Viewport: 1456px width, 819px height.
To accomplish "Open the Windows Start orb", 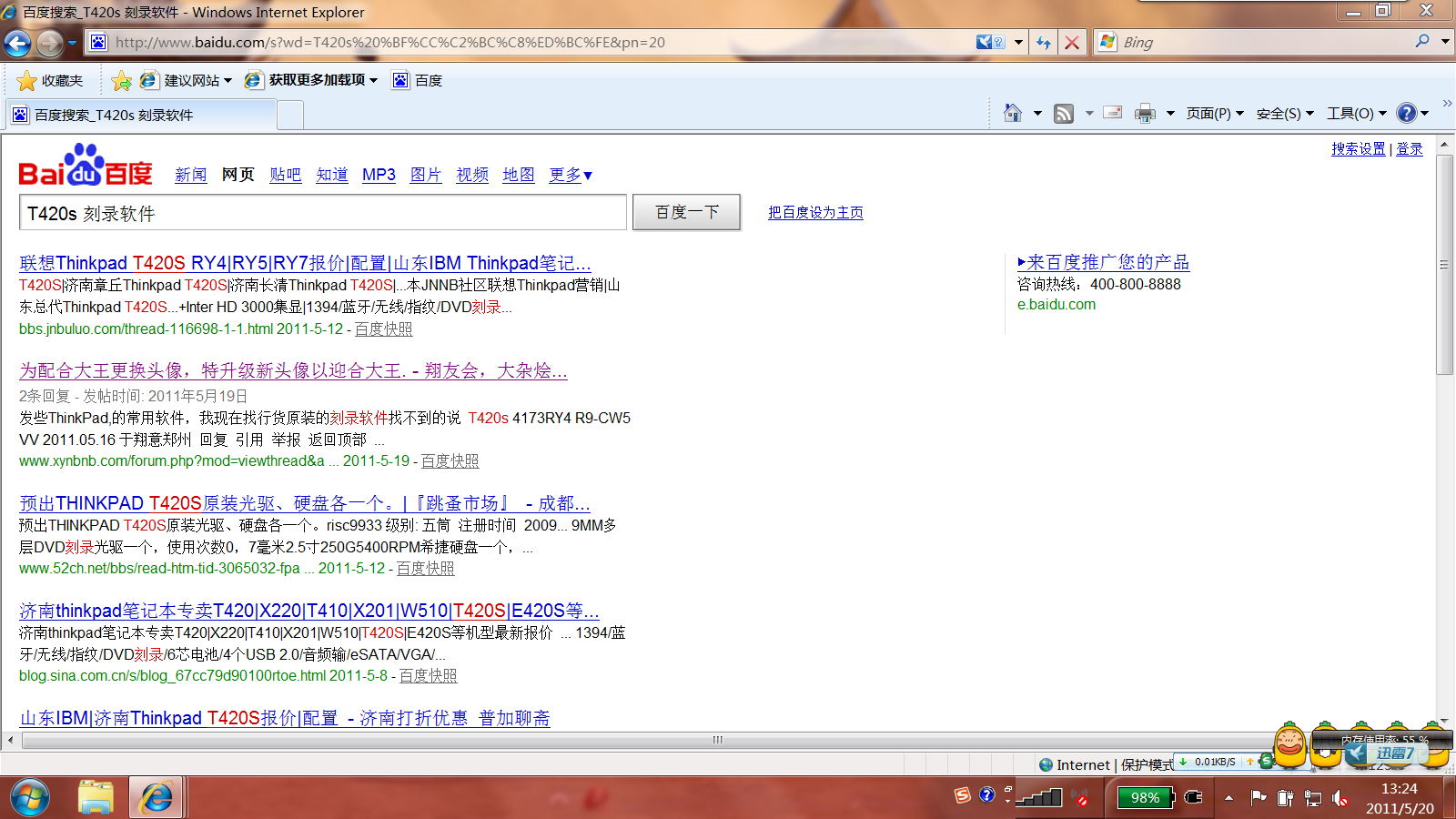I will [x=30, y=798].
